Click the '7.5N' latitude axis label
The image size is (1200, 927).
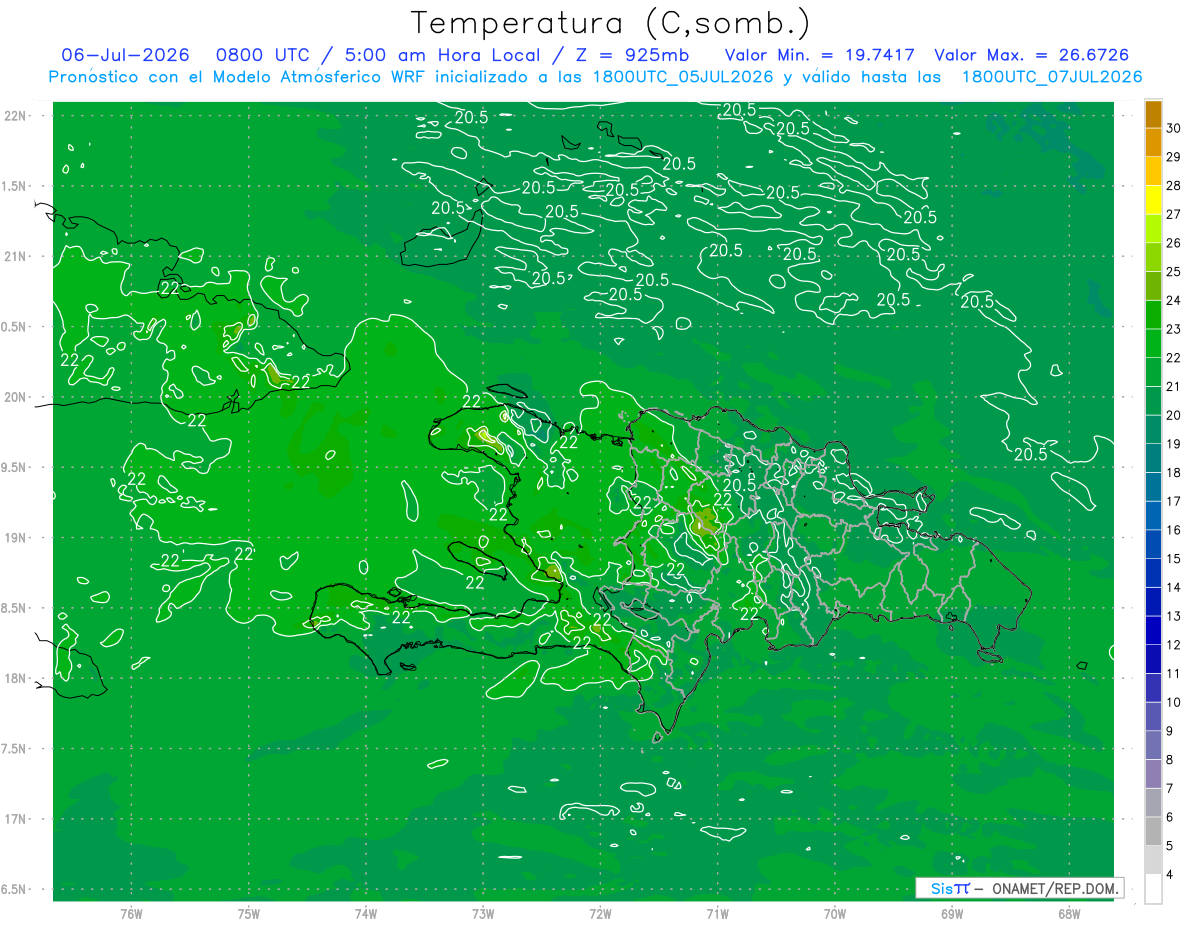(15, 749)
